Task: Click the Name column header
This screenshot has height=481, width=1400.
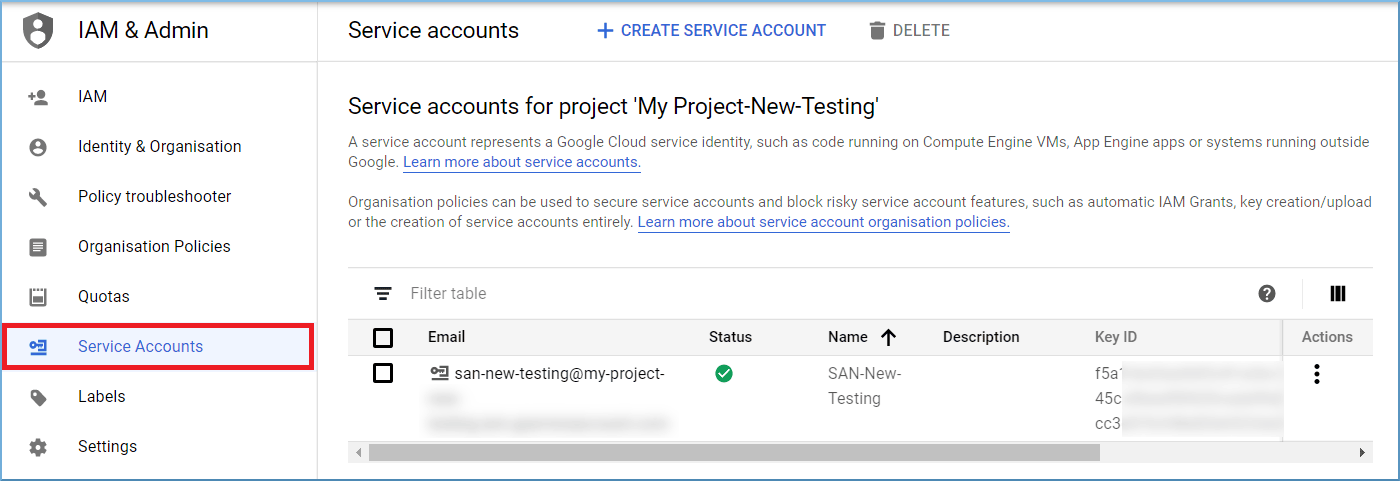Action: pos(847,337)
